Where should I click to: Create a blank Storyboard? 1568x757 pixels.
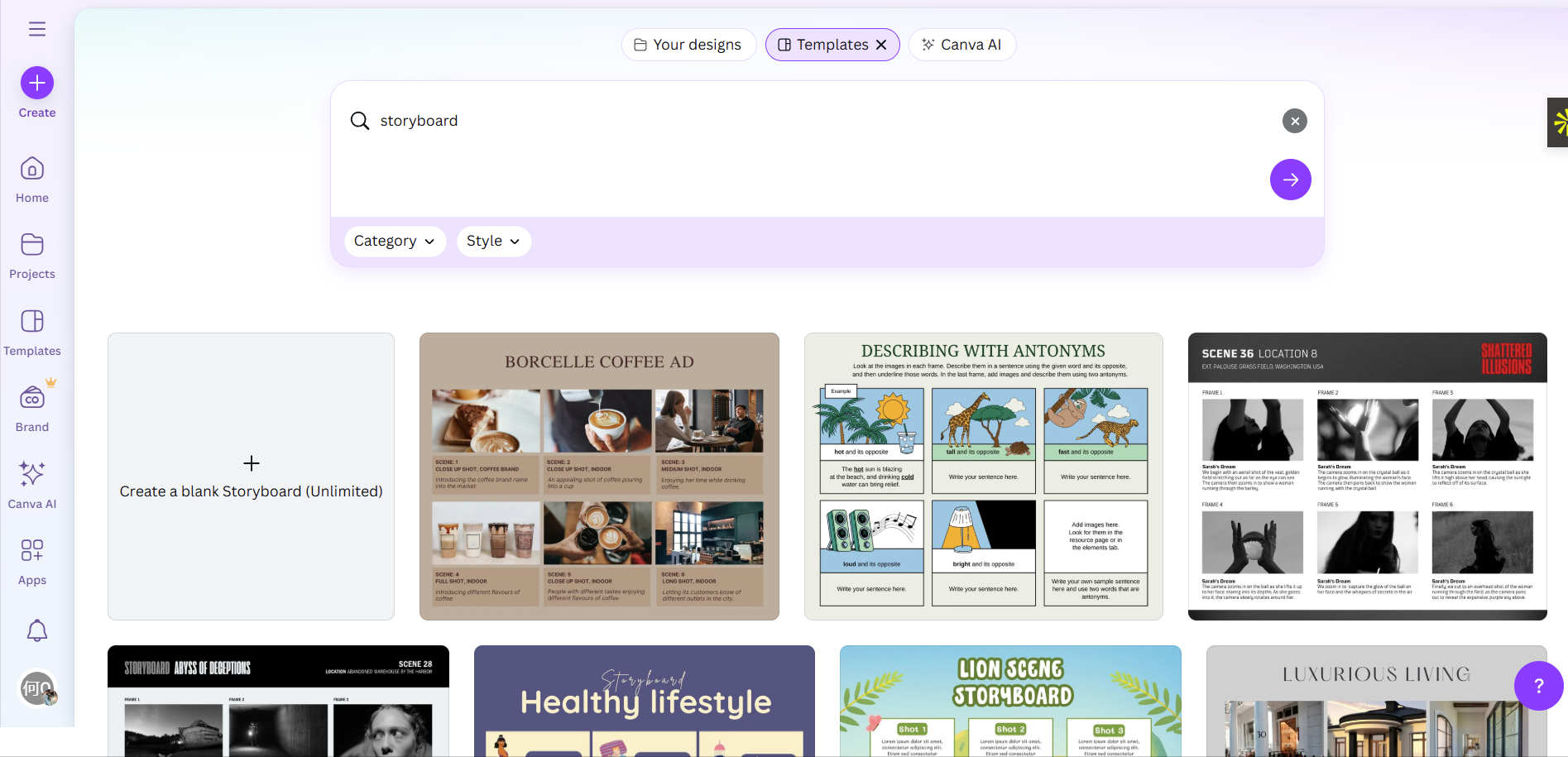[251, 477]
